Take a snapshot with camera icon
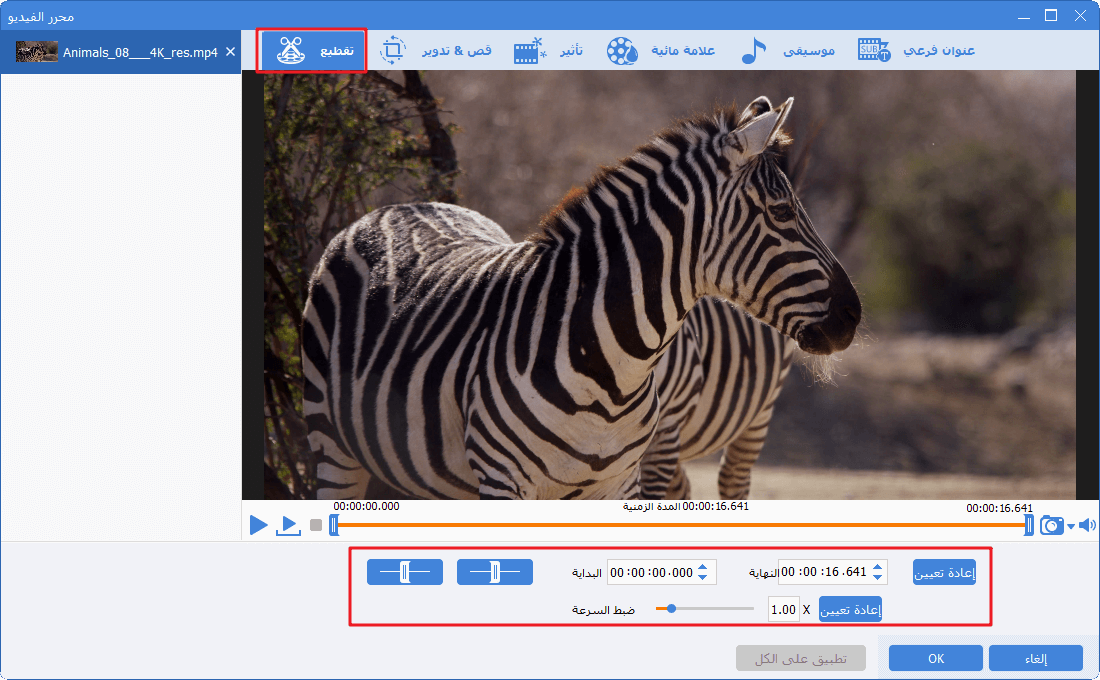This screenshot has height=680, width=1100. point(1051,525)
